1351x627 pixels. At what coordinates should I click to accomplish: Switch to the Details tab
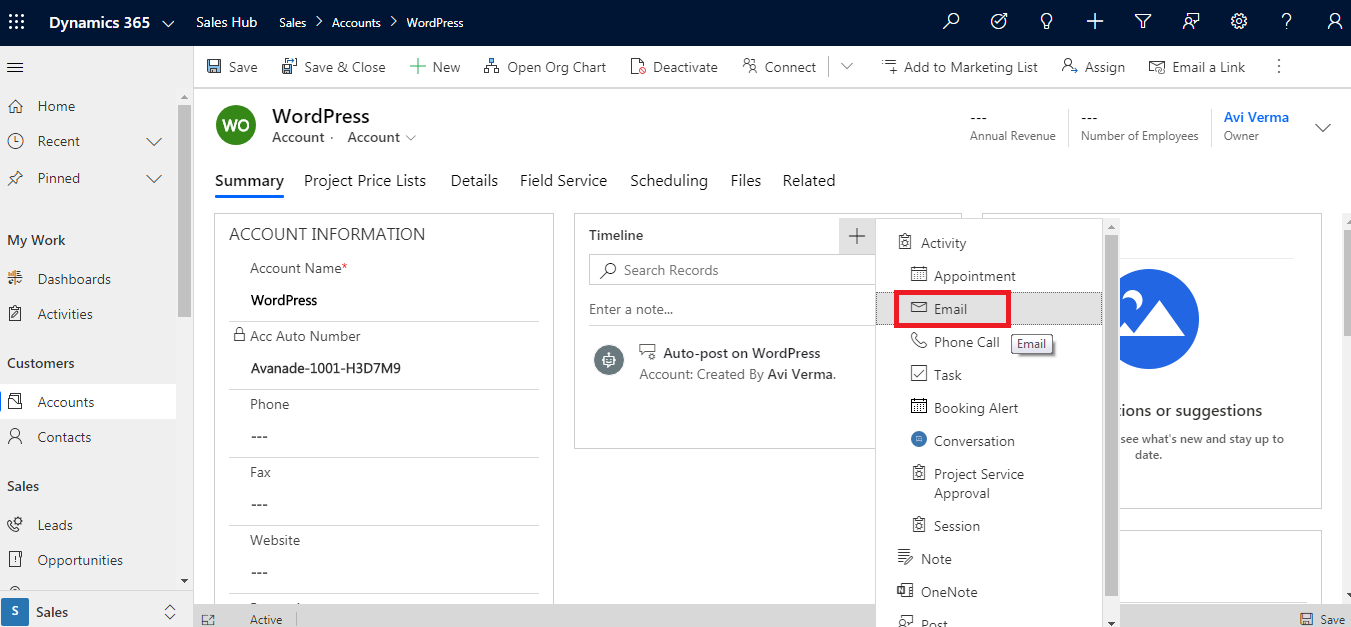click(473, 181)
